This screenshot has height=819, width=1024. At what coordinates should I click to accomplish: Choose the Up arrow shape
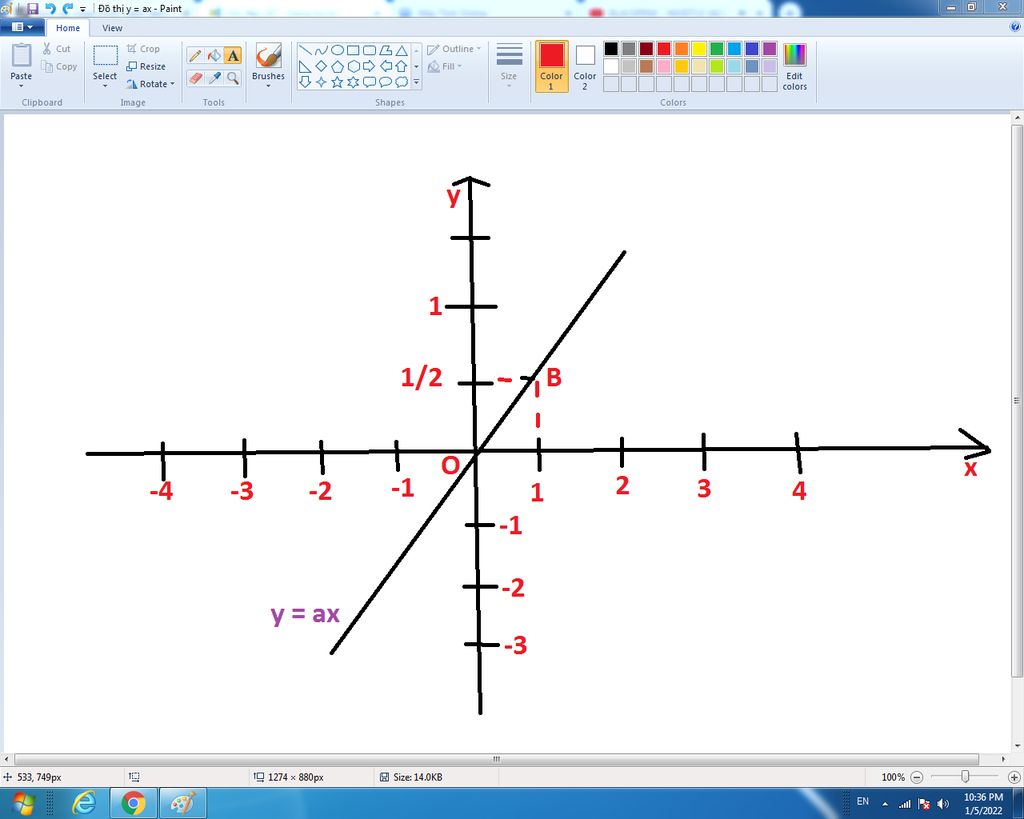tap(401, 66)
